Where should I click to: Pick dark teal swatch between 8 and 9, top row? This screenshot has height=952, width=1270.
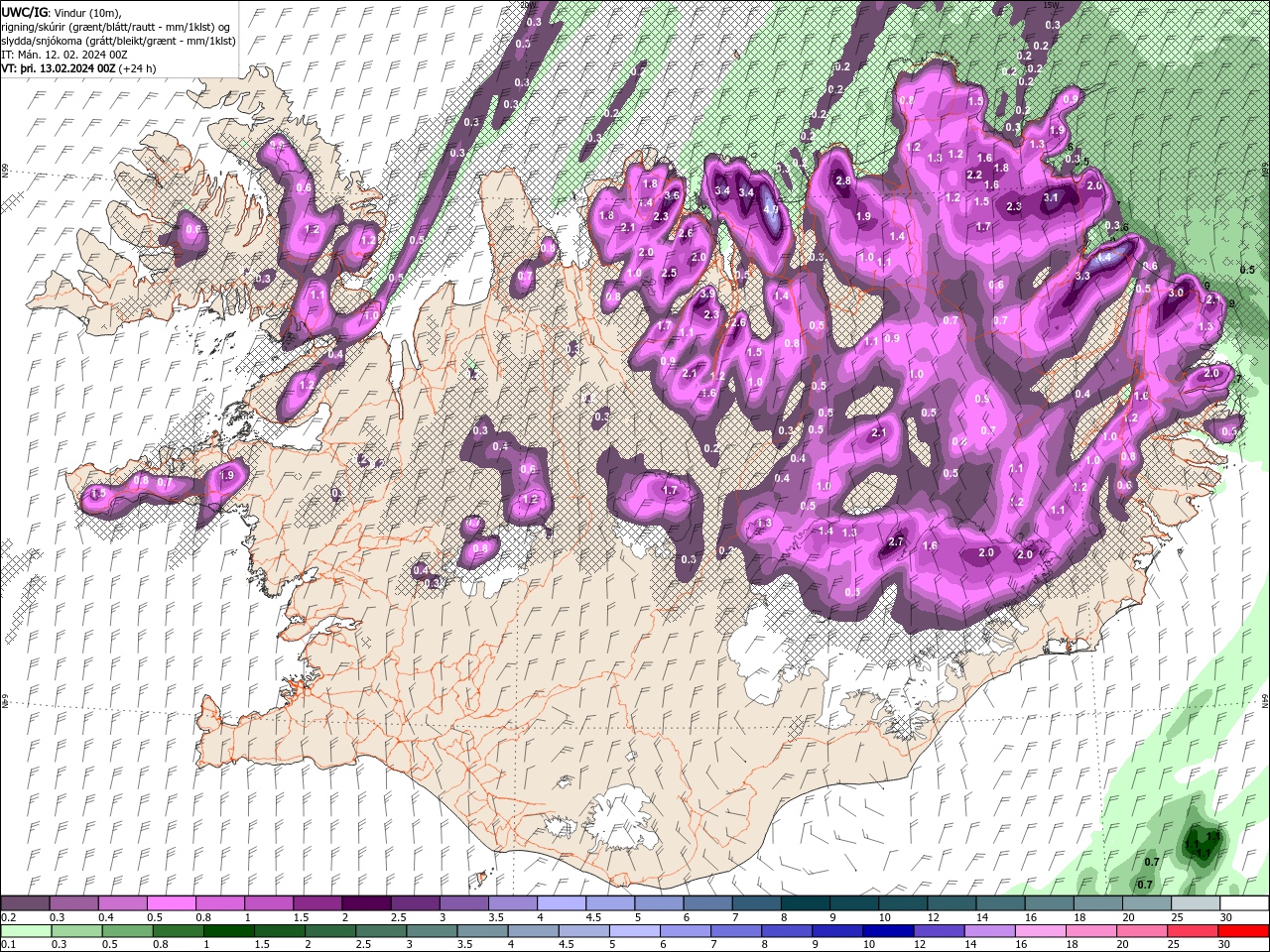click(806, 903)
